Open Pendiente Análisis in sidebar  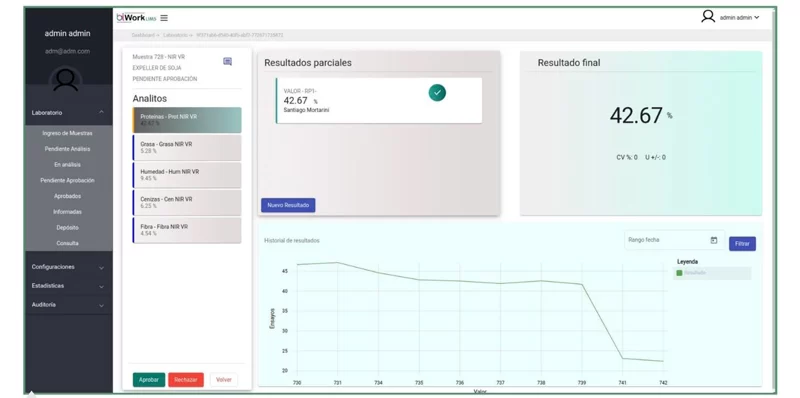[x=67, y=149]
